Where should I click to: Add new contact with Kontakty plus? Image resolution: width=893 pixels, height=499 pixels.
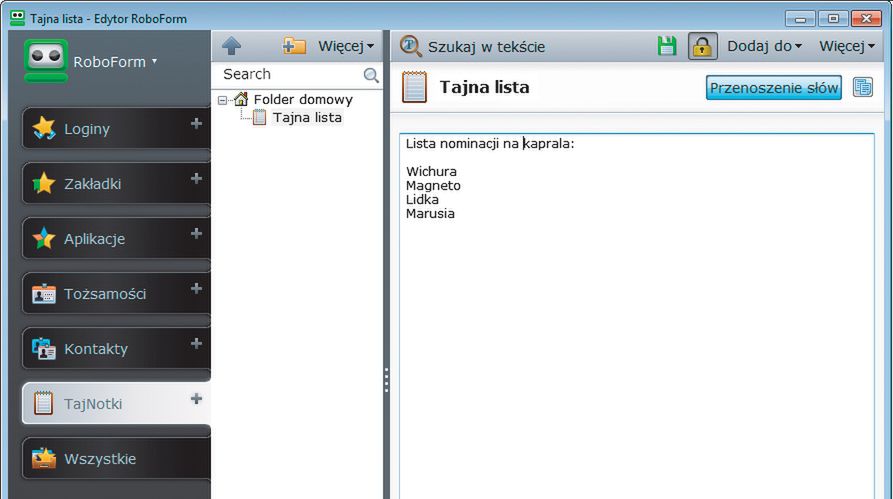196,343
